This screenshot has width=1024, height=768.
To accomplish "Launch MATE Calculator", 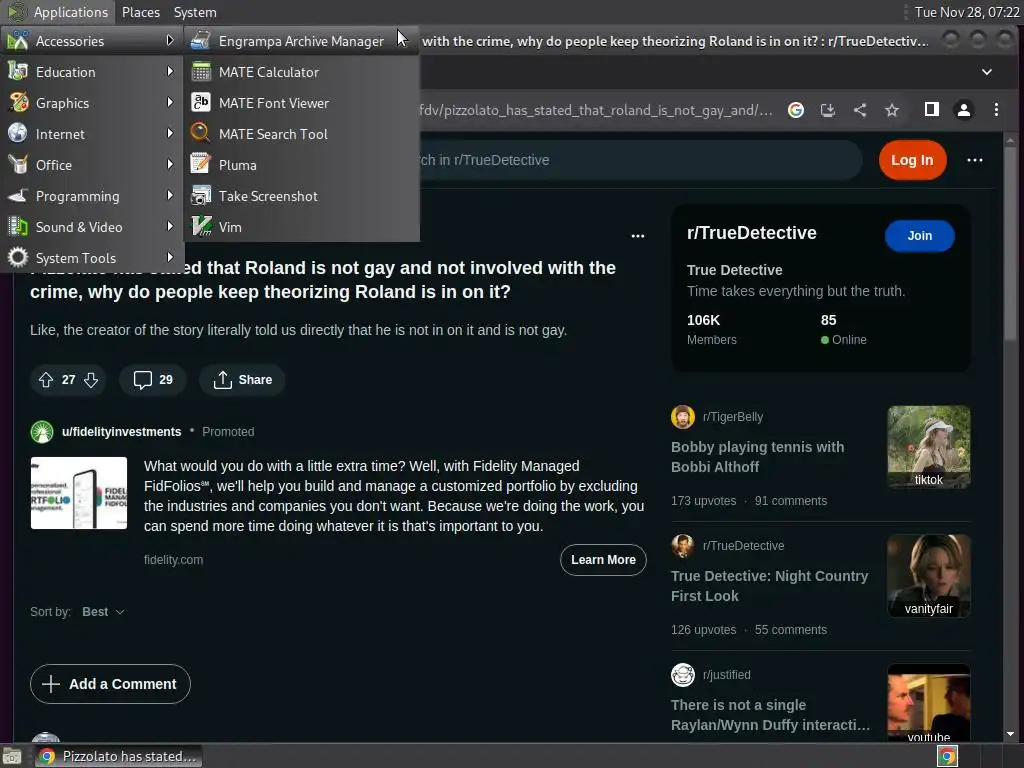I will (x=301, y=72).
